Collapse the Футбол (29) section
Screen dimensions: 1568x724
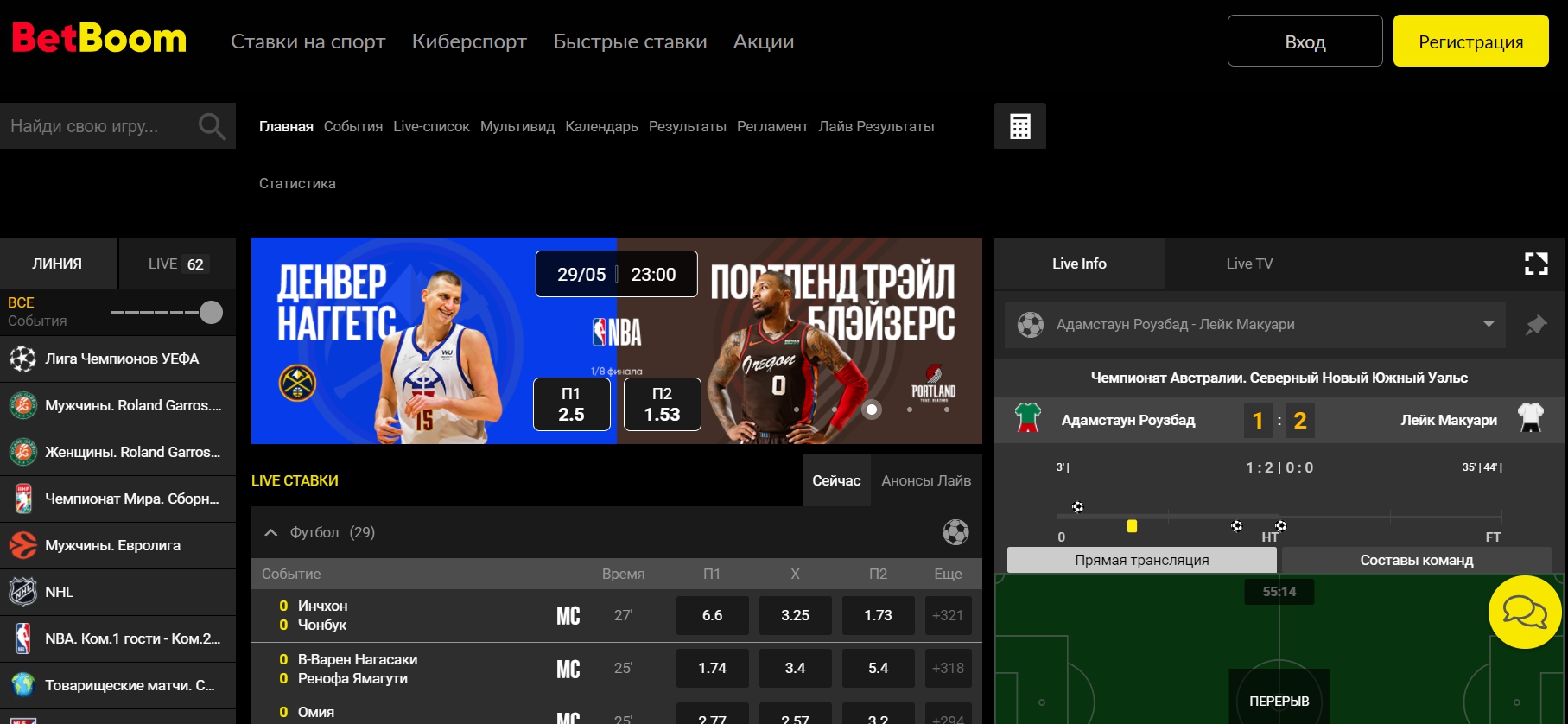271,532
